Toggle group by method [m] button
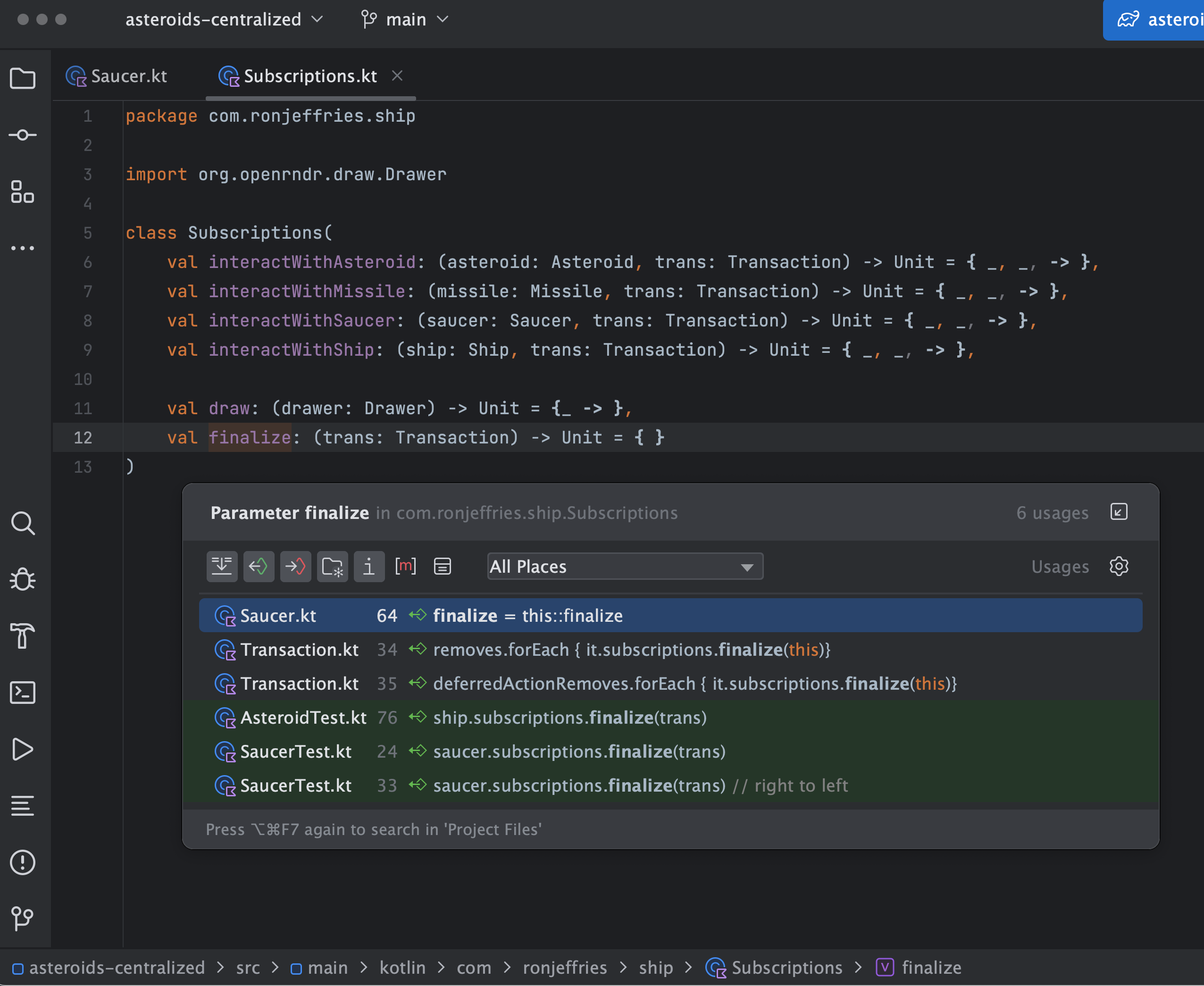This screenshot has width=1204, height=986. coord(405,566)
